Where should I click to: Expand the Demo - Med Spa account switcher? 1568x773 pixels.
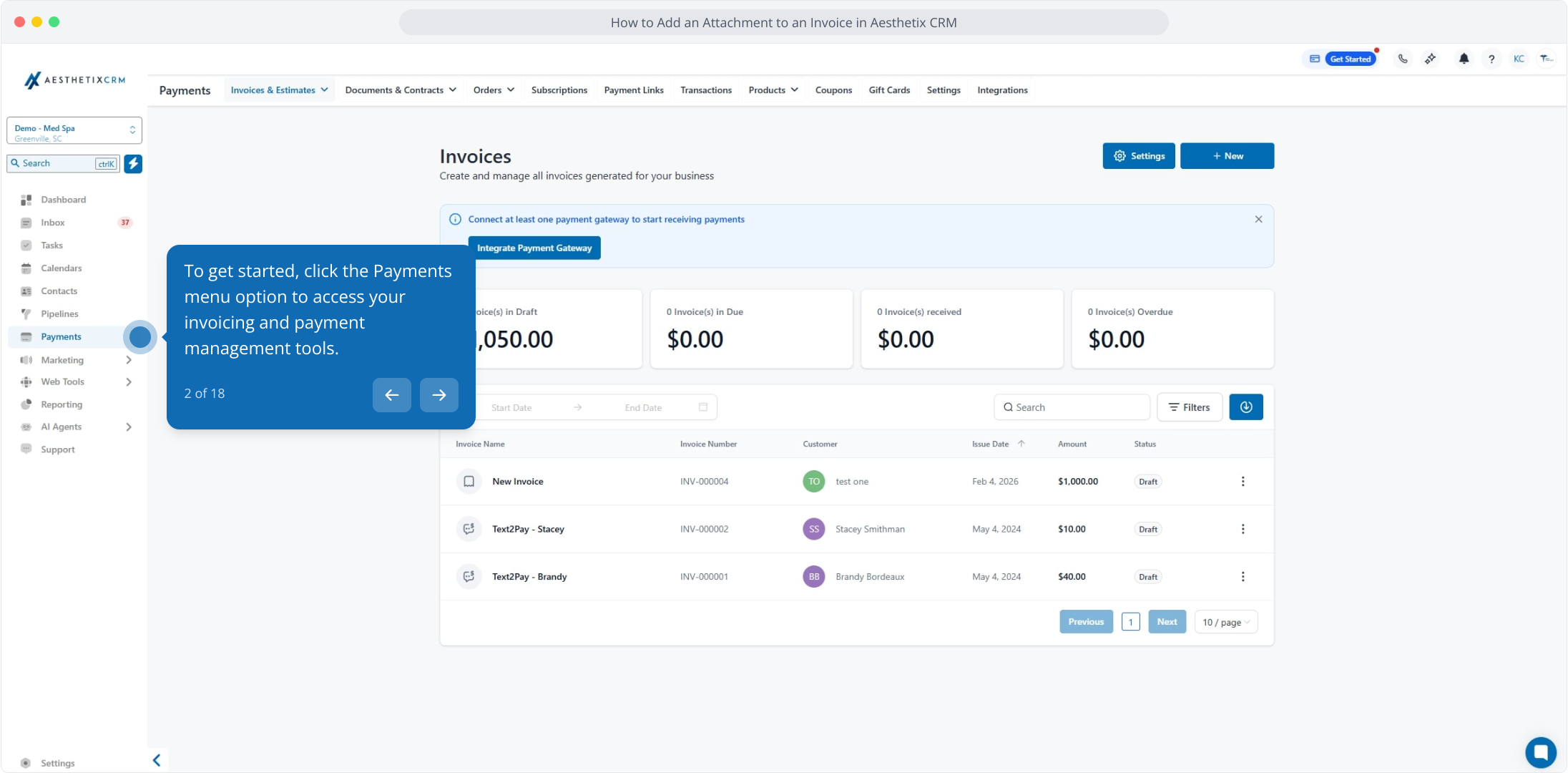click(74, 130)
